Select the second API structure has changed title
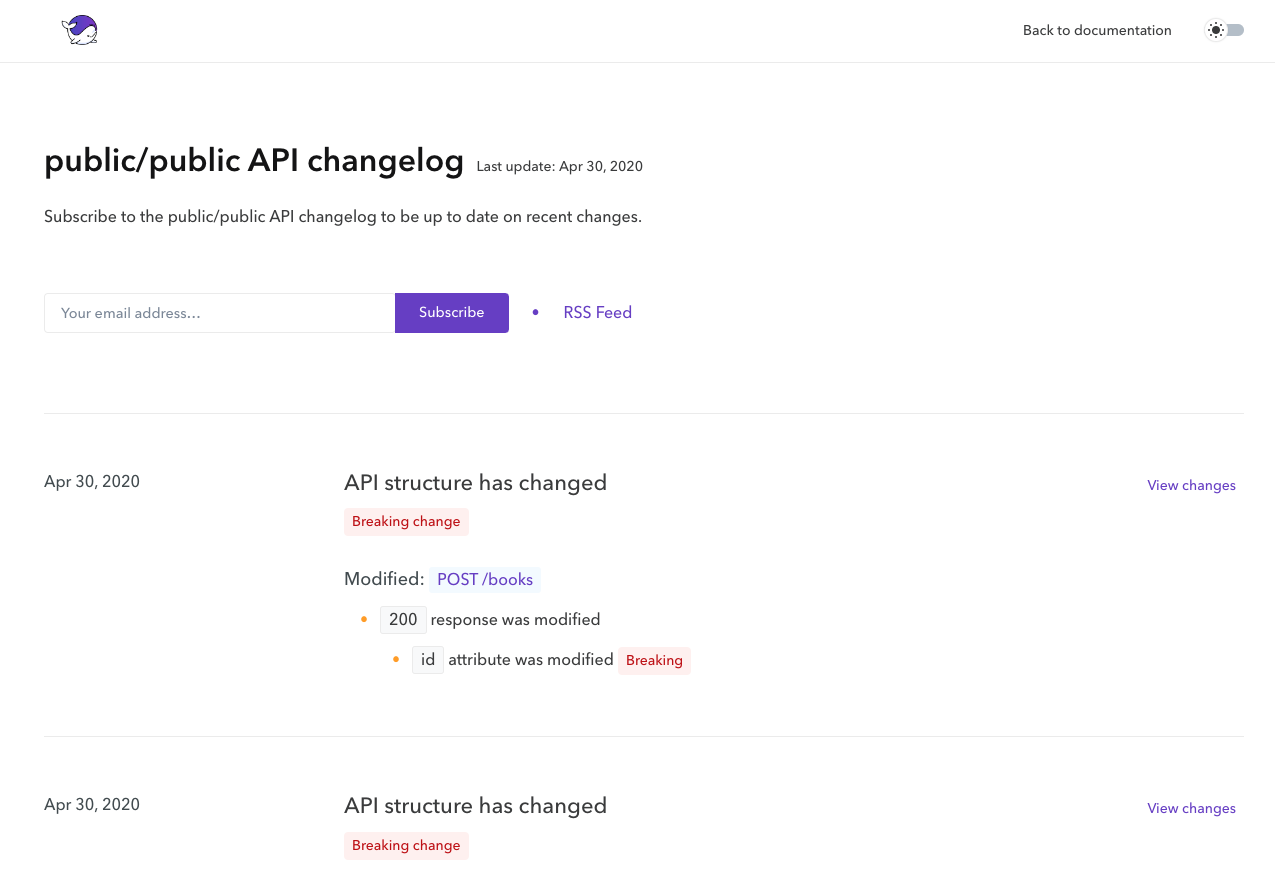This screenshot has width=1275, height=870. (x=475, y=806)
